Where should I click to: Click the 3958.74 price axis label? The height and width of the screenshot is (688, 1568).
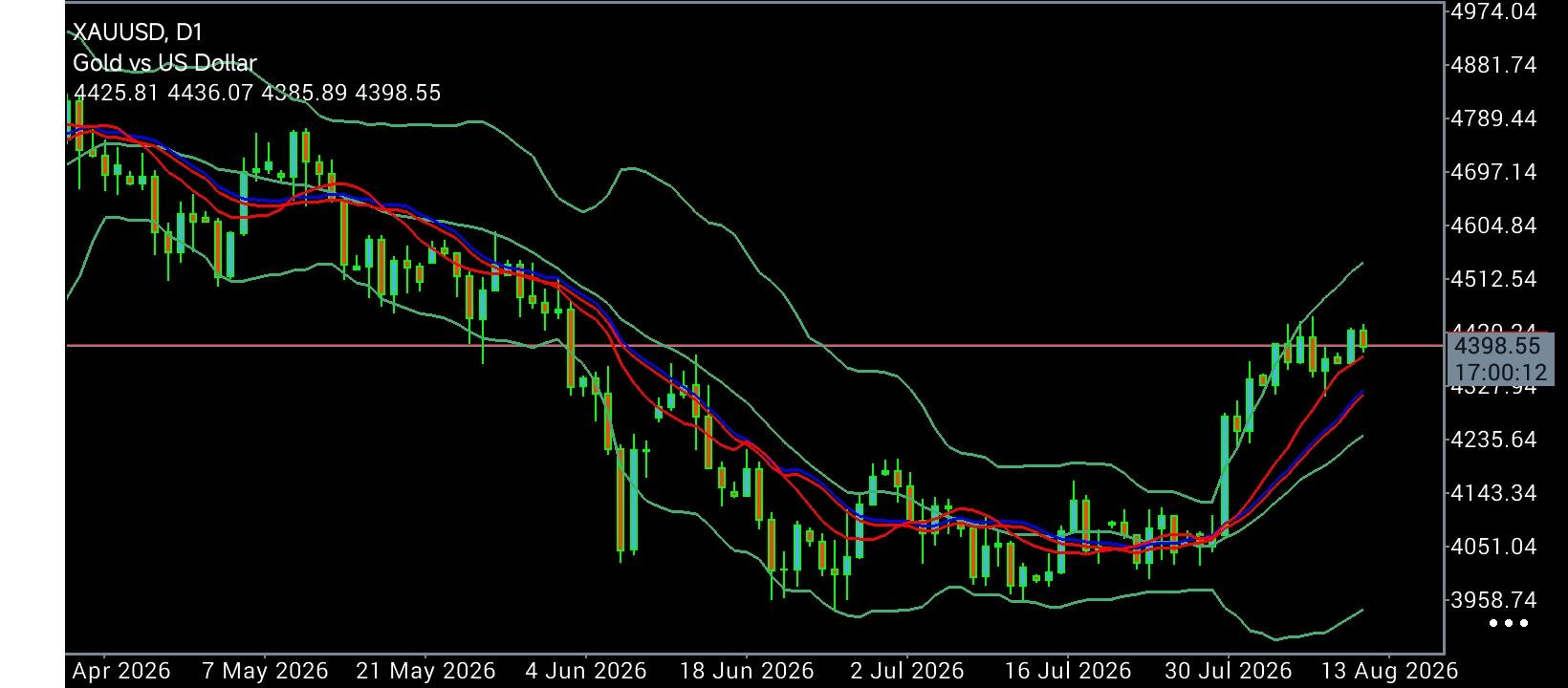click(1493, 600)
